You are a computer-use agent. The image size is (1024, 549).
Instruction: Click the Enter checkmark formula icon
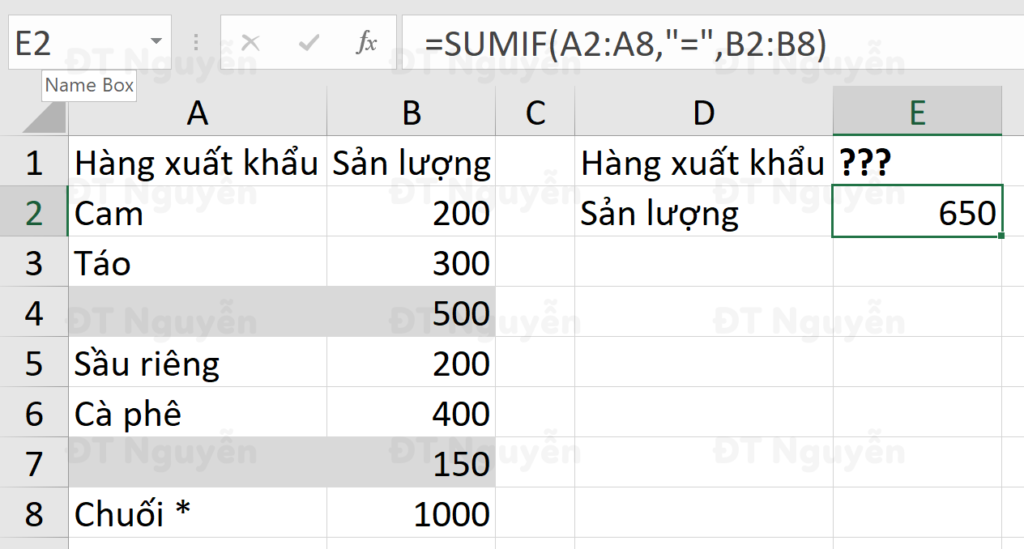coord(310,43)
